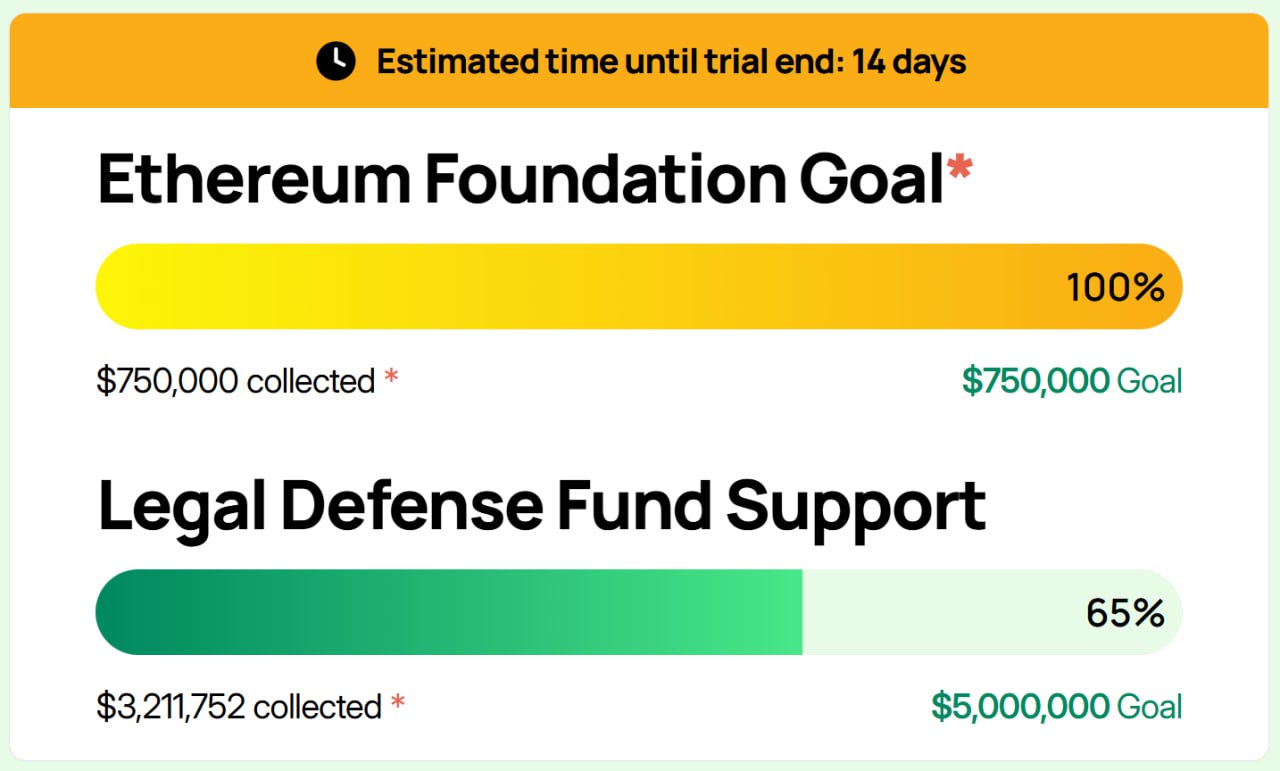The image size is (1280, 771).
Task: Click the green Legal Defense progress bar fill
Action: 449,612
